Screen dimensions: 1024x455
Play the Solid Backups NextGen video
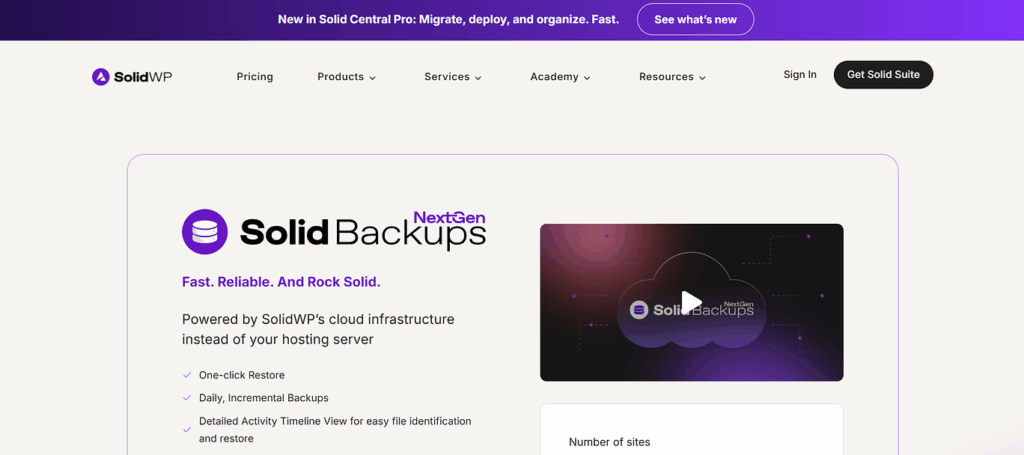(691, 302)
